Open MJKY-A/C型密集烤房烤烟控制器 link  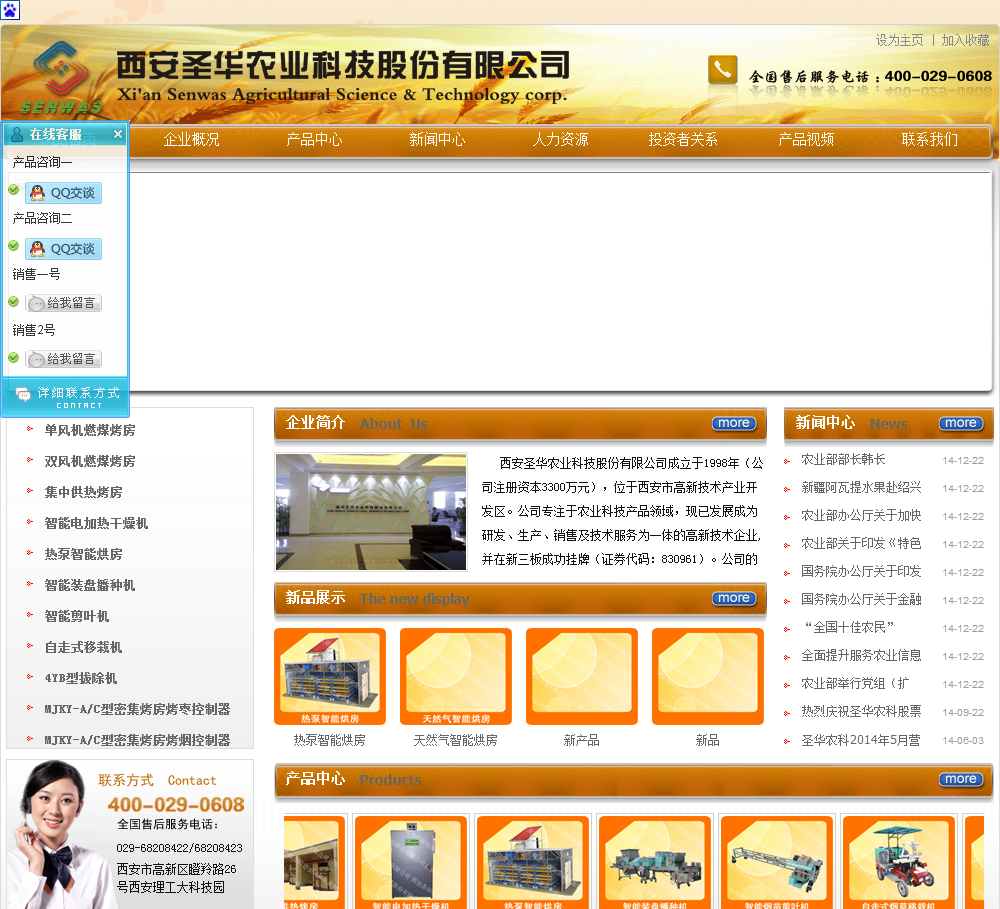point(137,740)
